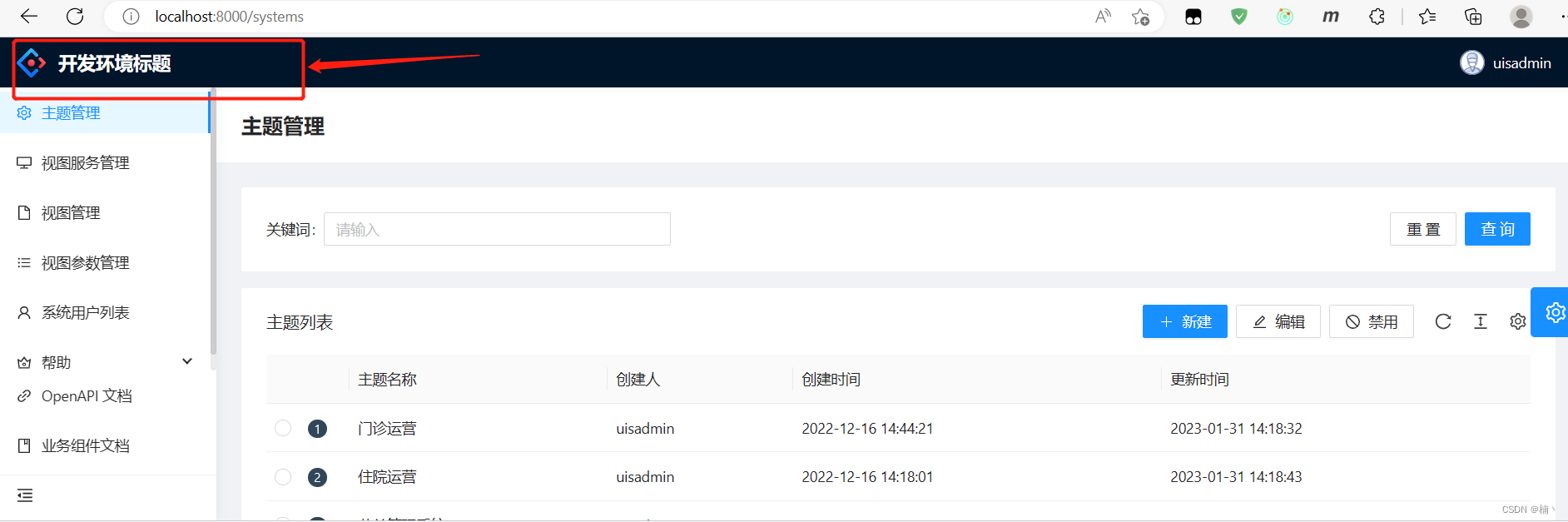Open the uisadmin user avatar menu
Image resolution: width=1568 pixels, height=522 pixels.
coord(1471,62)
